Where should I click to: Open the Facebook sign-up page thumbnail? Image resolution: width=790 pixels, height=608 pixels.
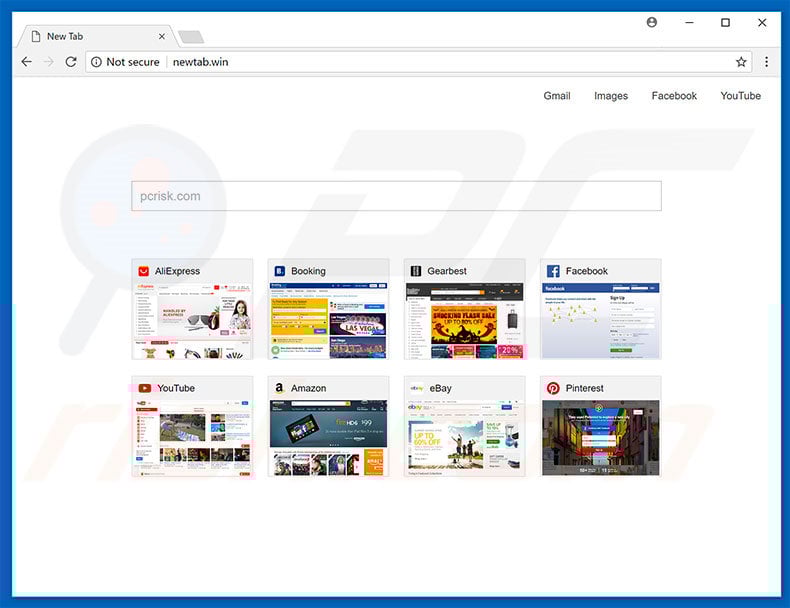[x=601, y=321]
